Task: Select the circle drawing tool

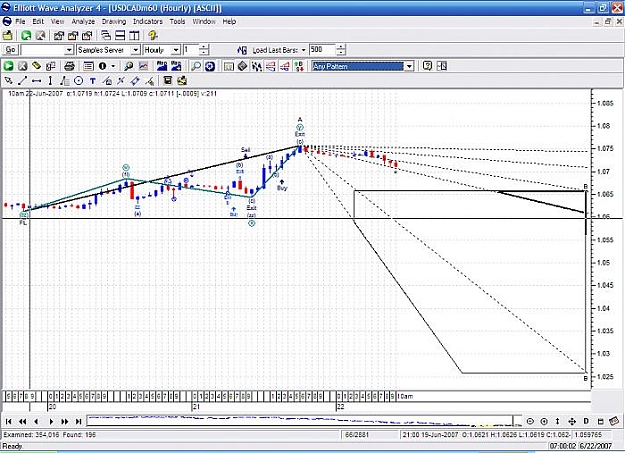Action: 79,81
